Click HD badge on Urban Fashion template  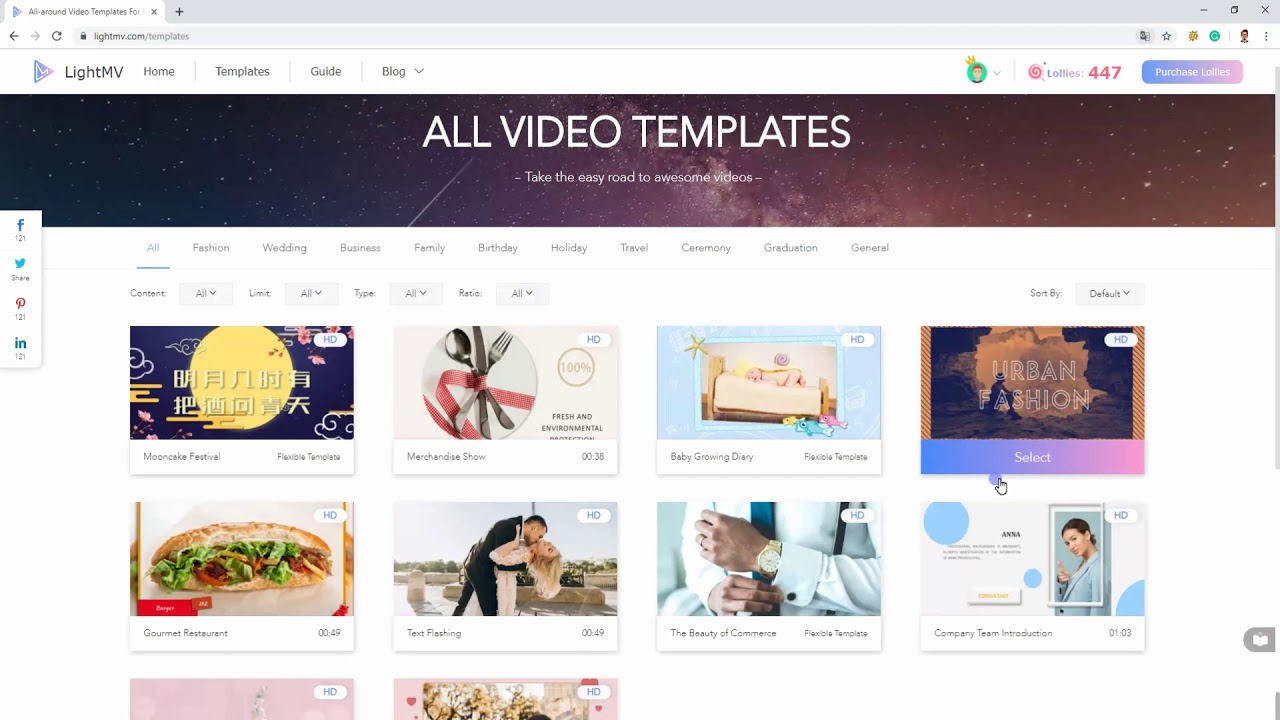coord(1121,340)
